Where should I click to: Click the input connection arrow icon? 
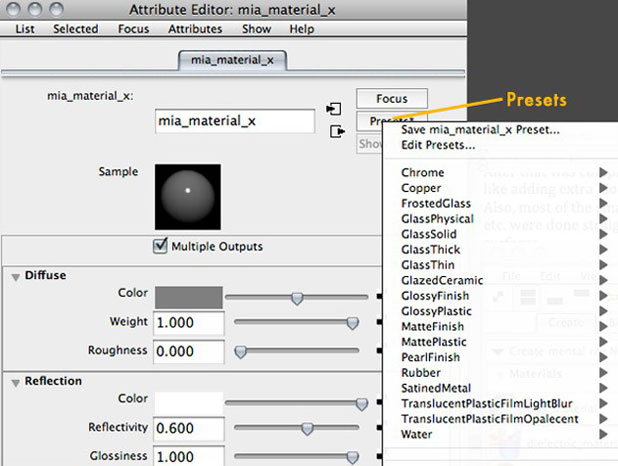334,109
